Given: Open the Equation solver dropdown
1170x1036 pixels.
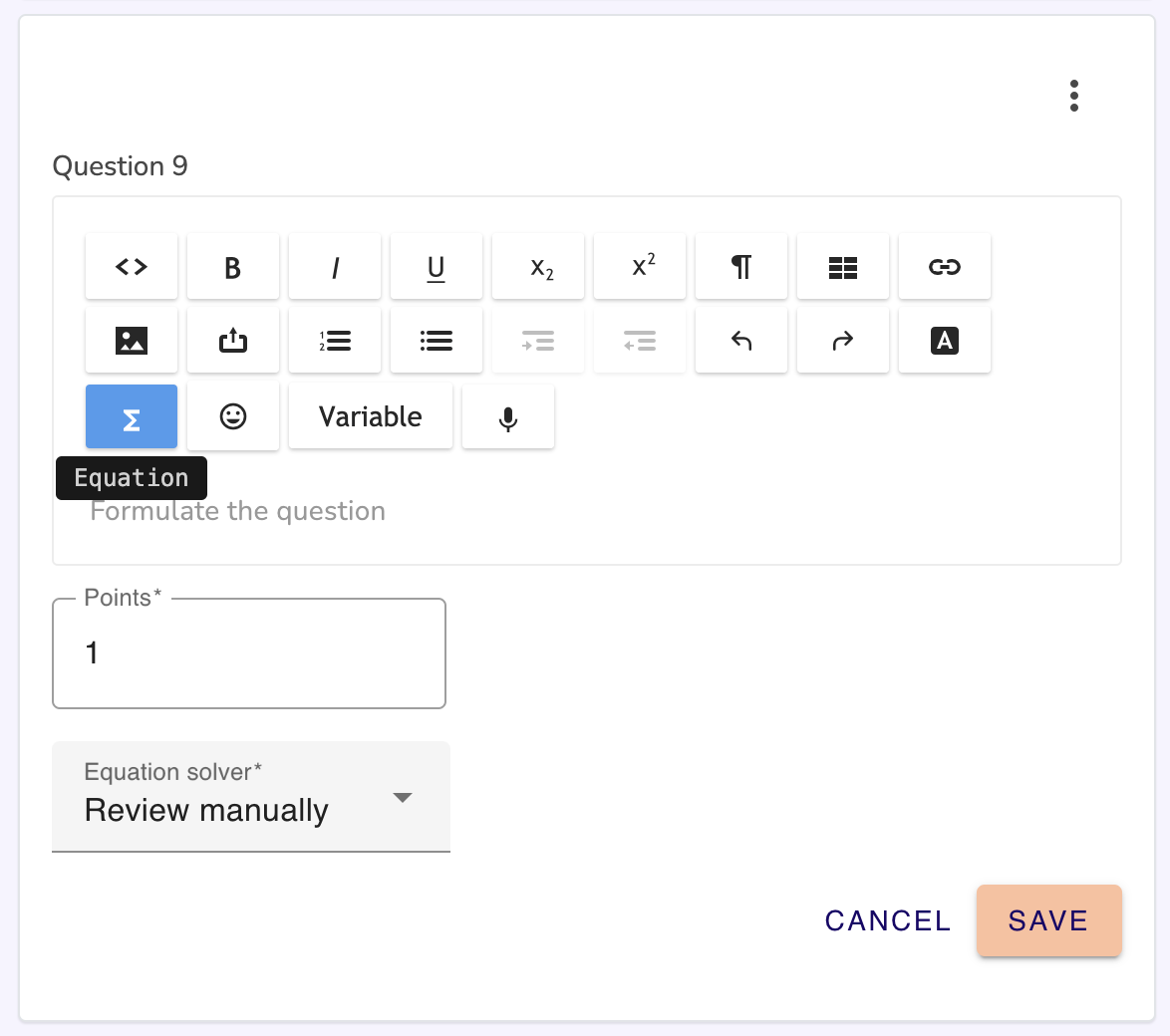Looking at the screenshot, I should [251, 797].
